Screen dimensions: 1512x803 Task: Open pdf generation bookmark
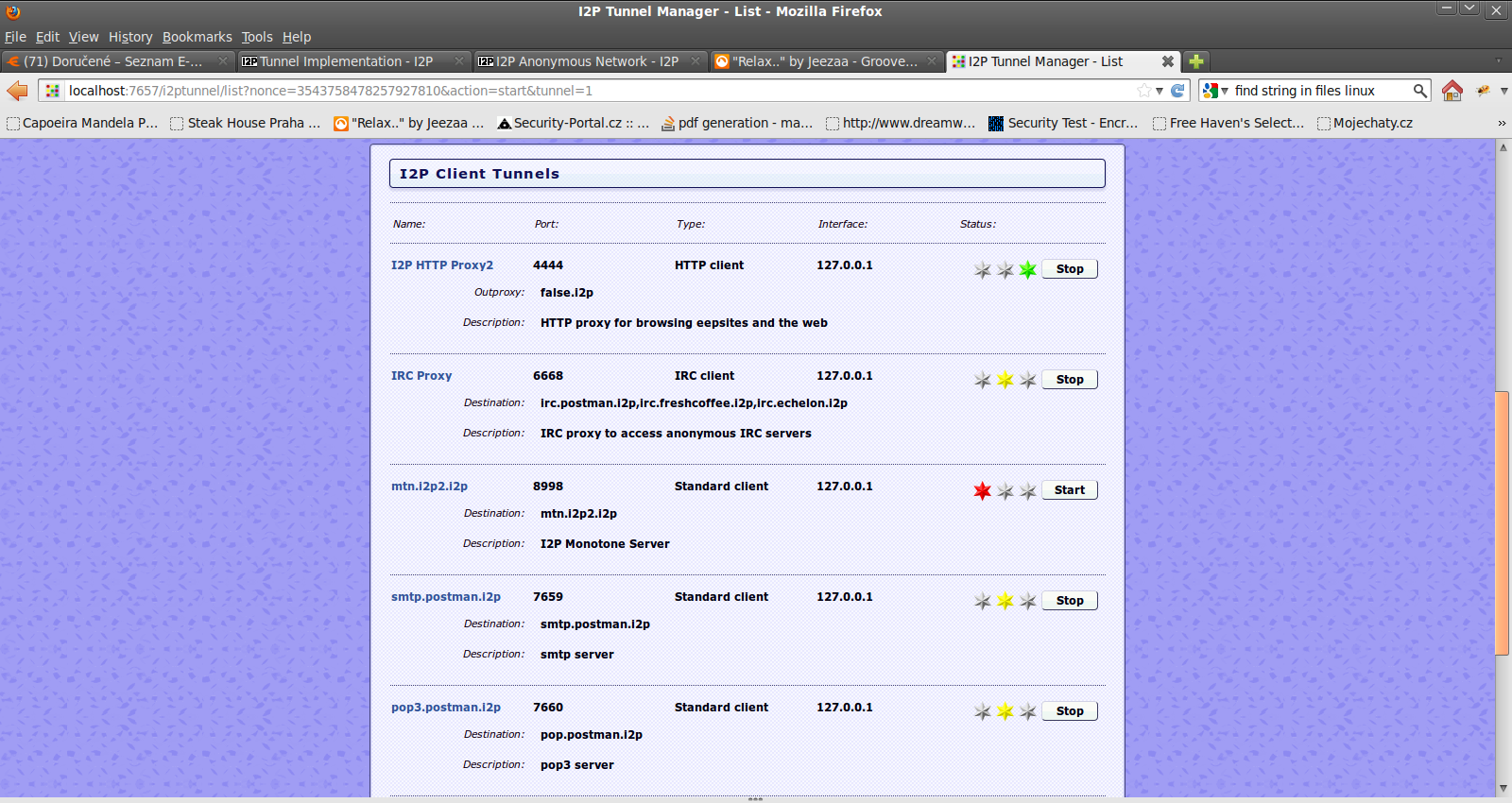tap(737, 123)
